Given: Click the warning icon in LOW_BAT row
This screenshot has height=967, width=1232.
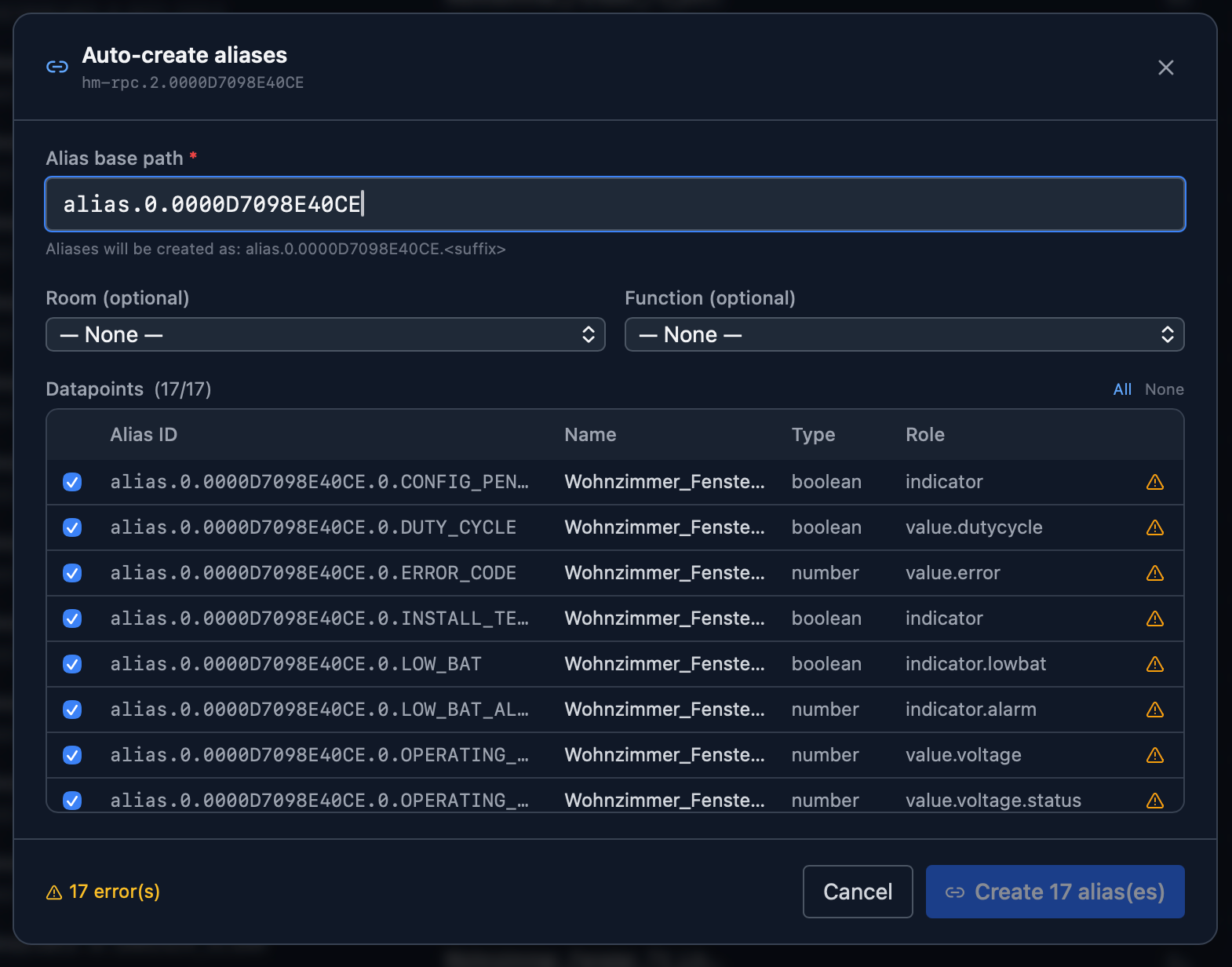Looking at the screenshot, I should point(1155,664).
